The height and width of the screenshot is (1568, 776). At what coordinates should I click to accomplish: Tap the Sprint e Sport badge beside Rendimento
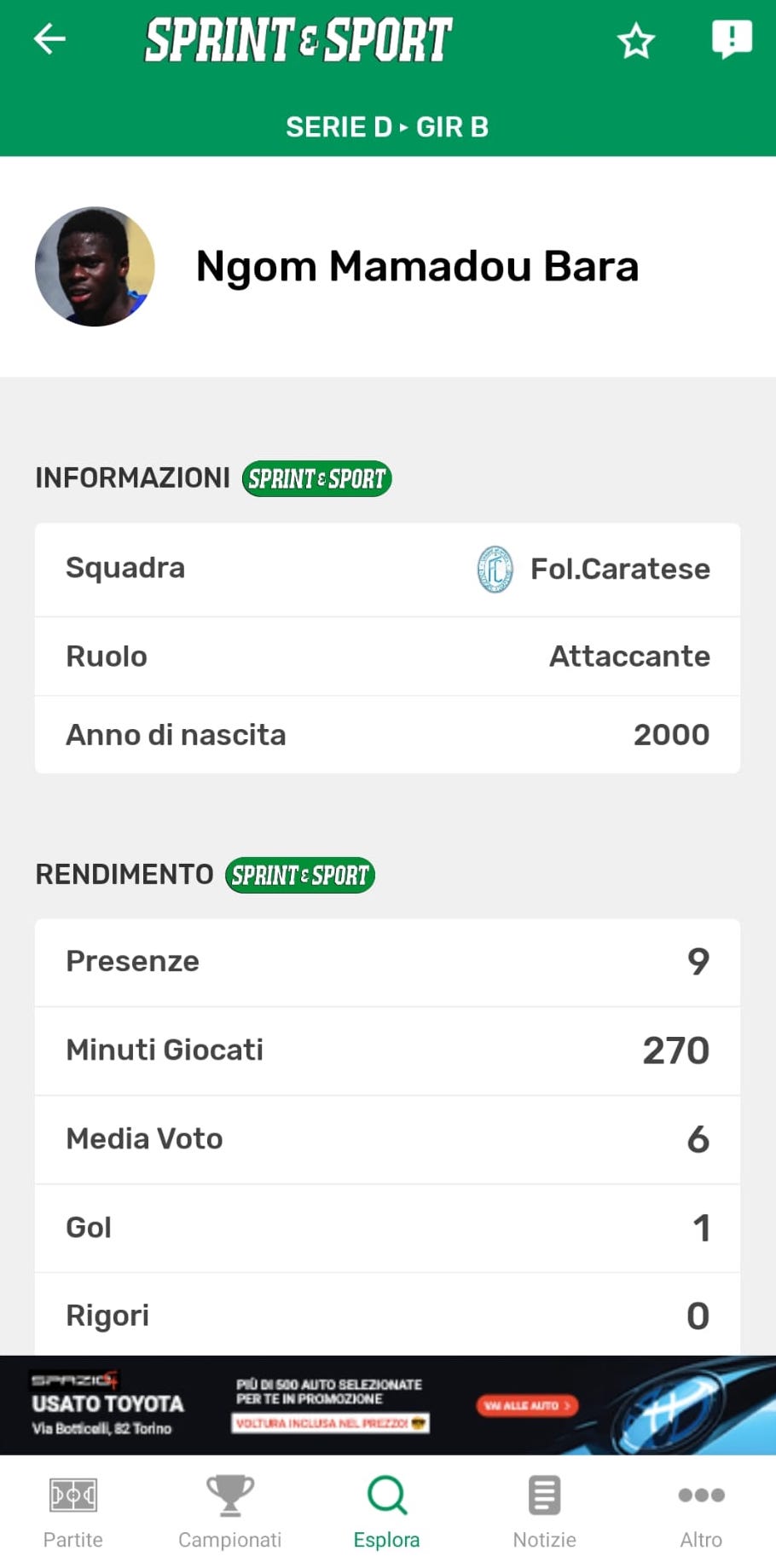(x=299, y=875)
